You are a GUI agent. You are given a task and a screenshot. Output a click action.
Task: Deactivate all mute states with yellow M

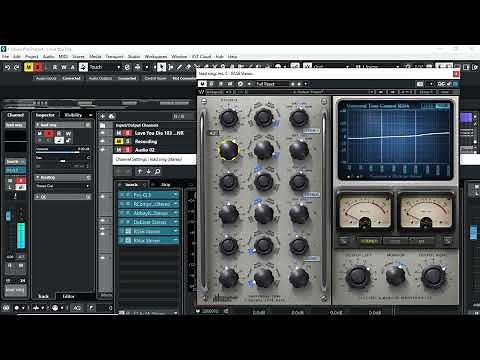pos(28,67)
